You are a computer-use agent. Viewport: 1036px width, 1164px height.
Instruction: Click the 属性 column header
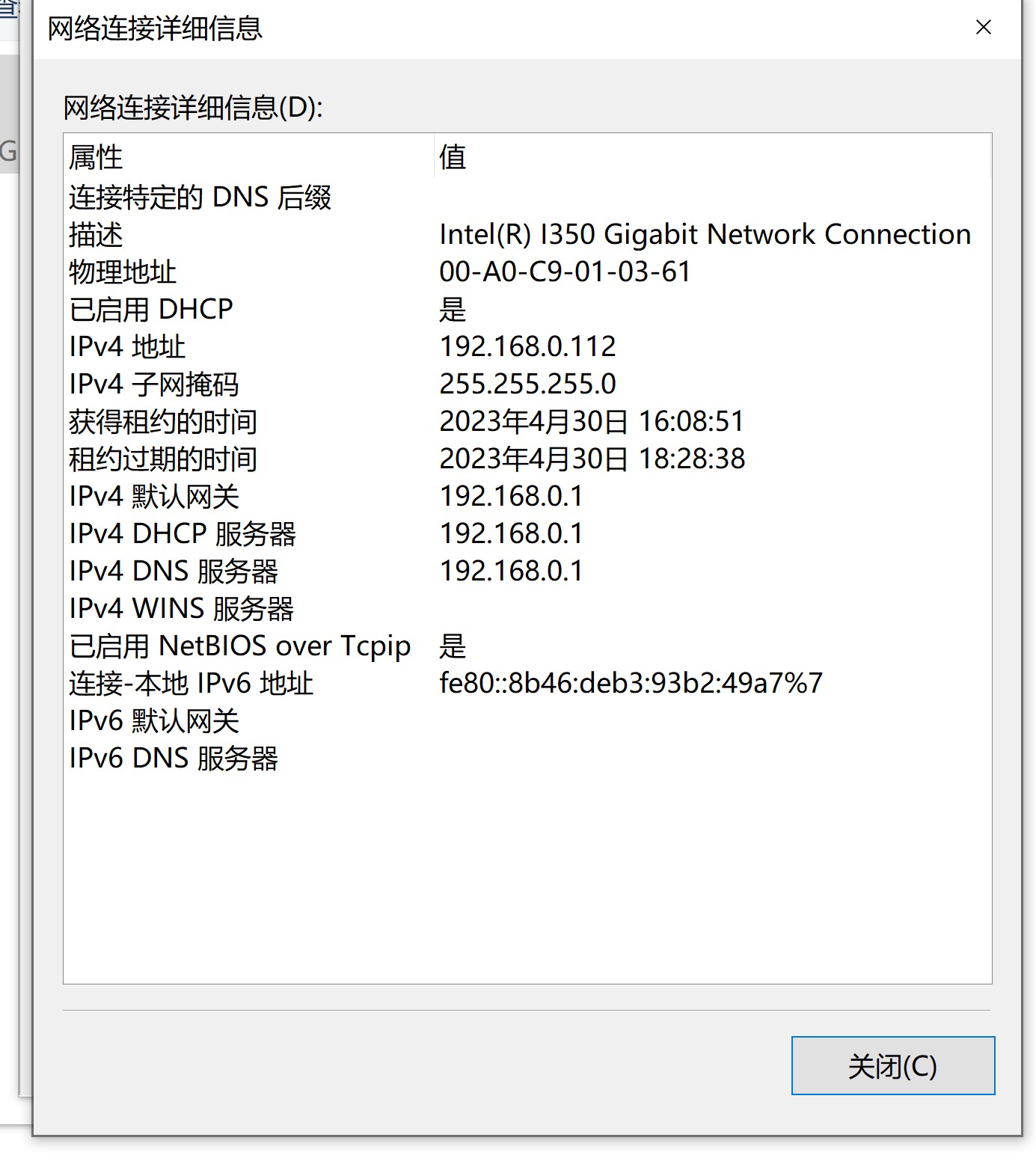click(96, 158)
